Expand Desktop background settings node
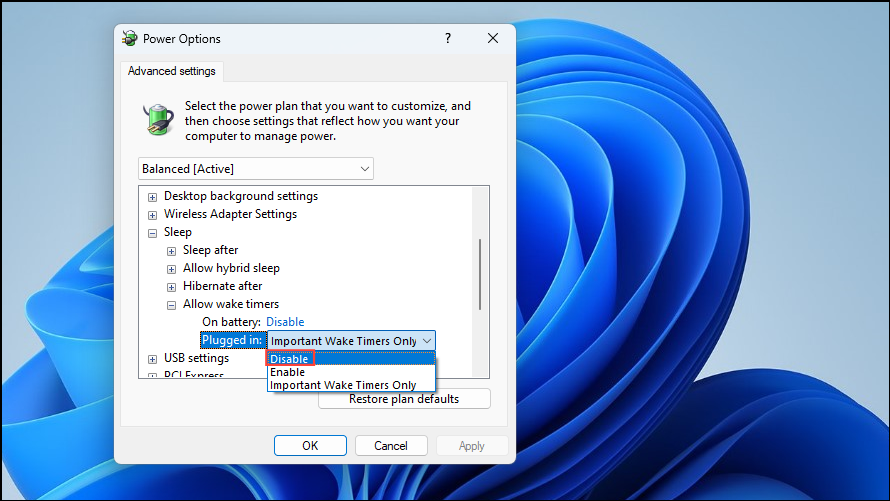 pyautogui.click(x=152, y=197)
